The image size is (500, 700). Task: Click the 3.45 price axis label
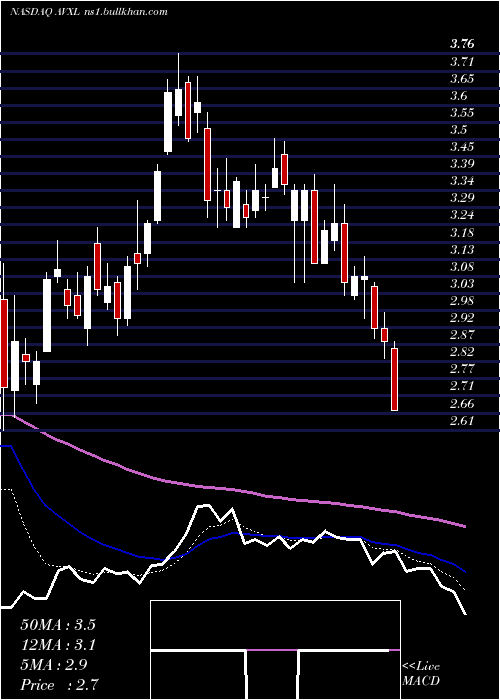pyautogui.click(x=462, y=147)
